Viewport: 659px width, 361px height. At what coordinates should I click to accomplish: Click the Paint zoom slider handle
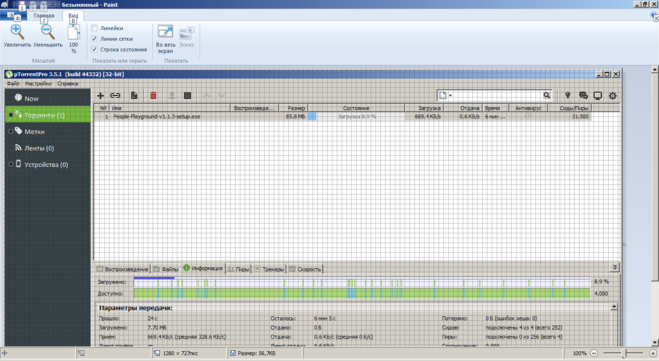[625, 353]
